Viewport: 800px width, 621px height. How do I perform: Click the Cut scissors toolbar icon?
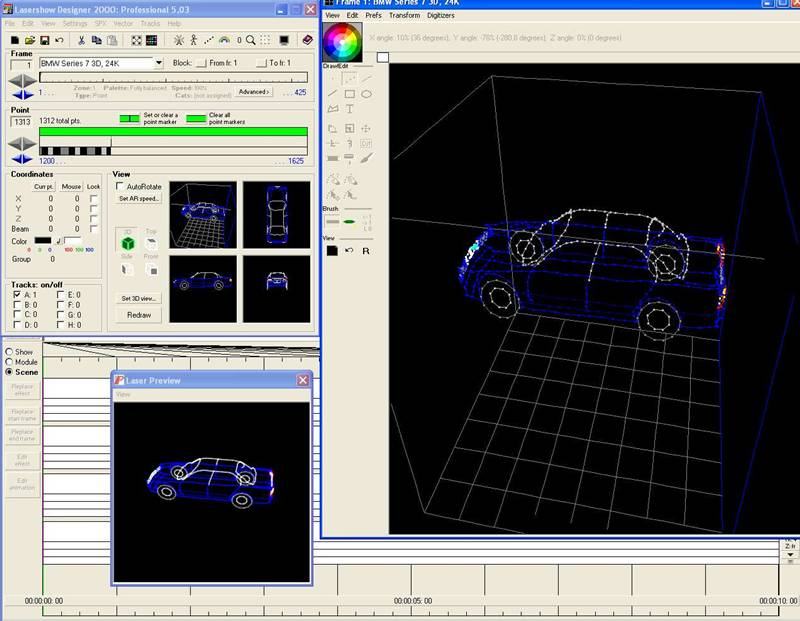(80, 40)
